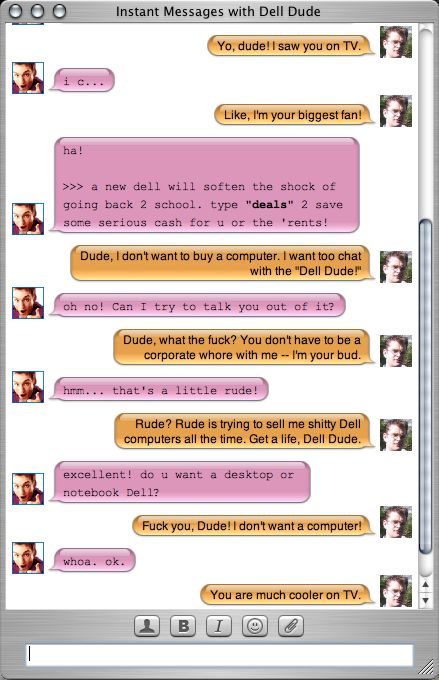This screenshot has height=680, width=439.
Task: Click the buddy info person icon
Action: pyautogui.click(x=147, y=626)
